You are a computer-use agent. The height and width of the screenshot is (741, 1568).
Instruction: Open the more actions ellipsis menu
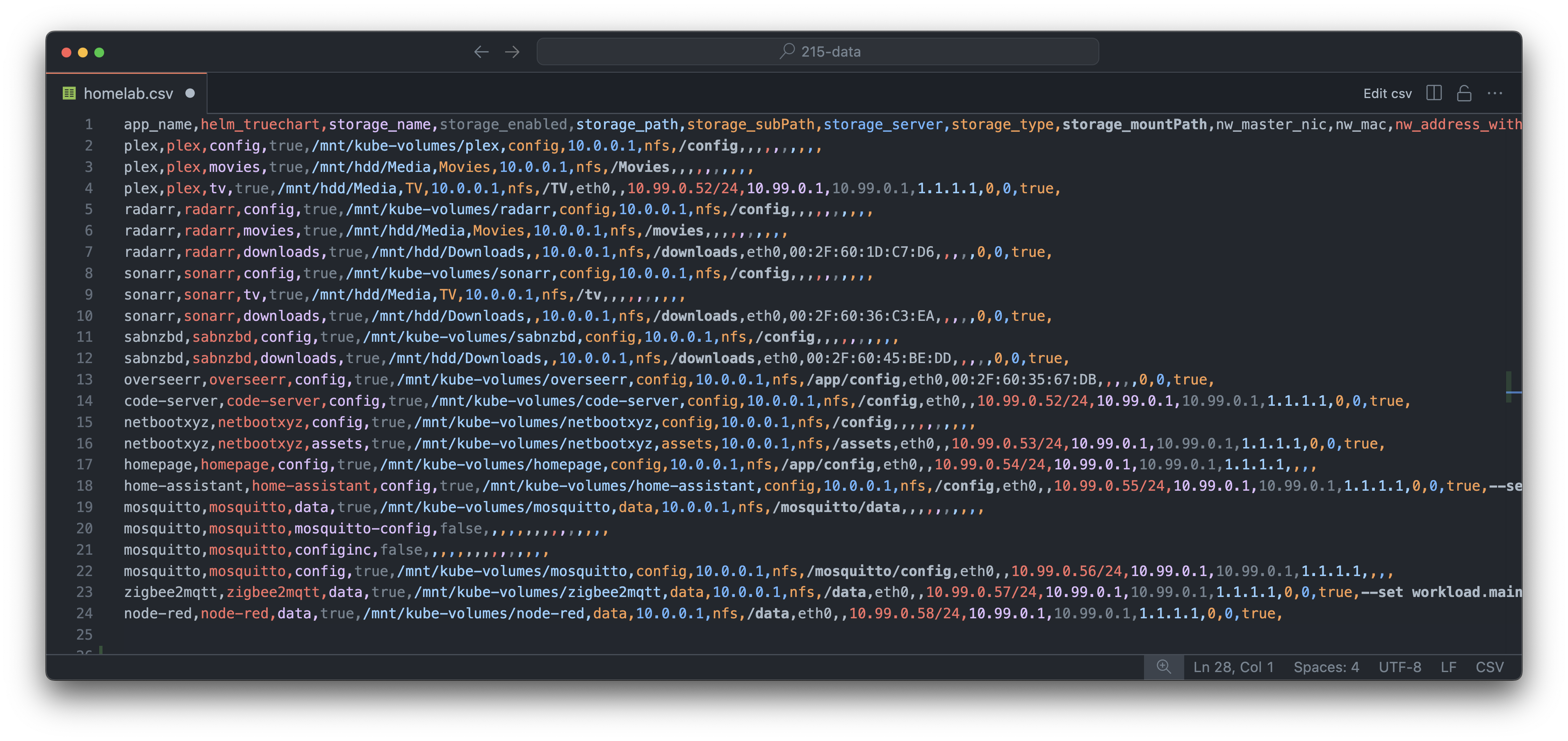coord(1494,93)
